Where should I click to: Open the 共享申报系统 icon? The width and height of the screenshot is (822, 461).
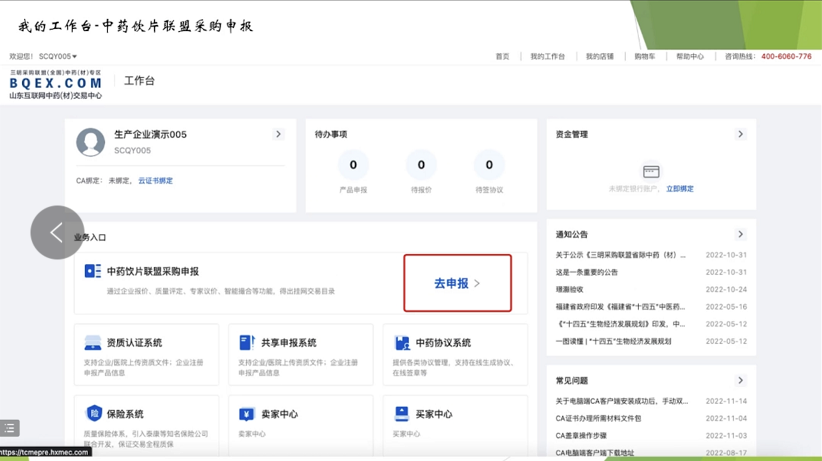click(247, 343)
